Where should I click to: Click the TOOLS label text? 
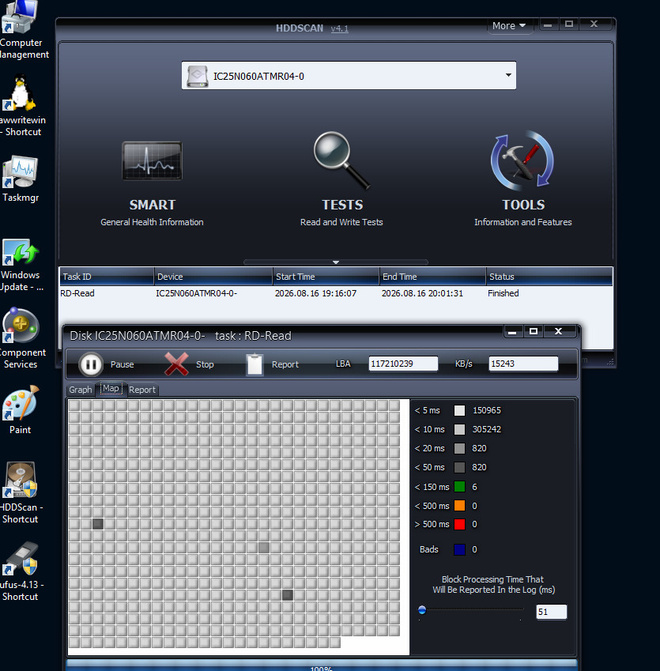tap(523, 205)
